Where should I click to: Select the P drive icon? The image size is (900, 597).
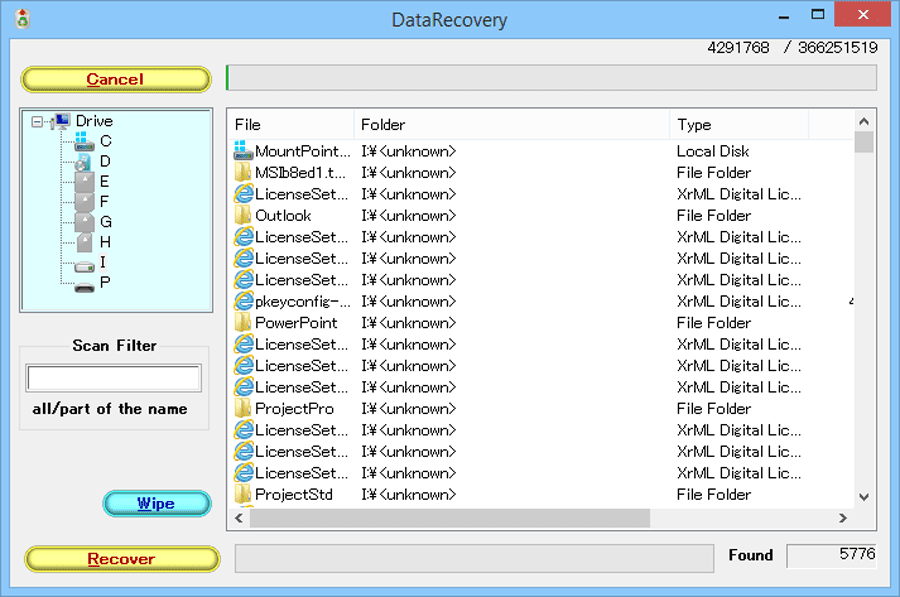point(84,287)
